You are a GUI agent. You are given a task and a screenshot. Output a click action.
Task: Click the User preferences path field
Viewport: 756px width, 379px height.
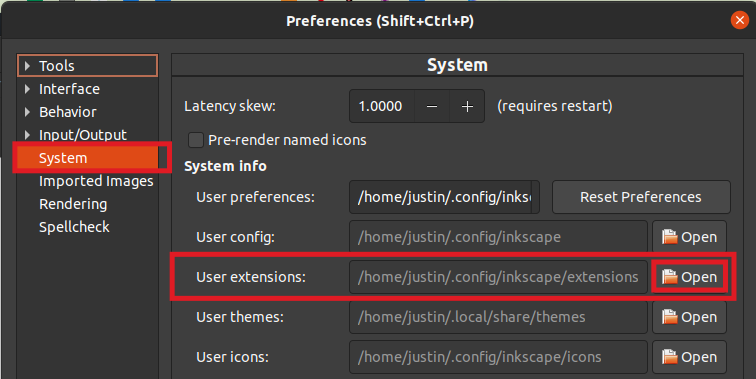coord(444,197)
